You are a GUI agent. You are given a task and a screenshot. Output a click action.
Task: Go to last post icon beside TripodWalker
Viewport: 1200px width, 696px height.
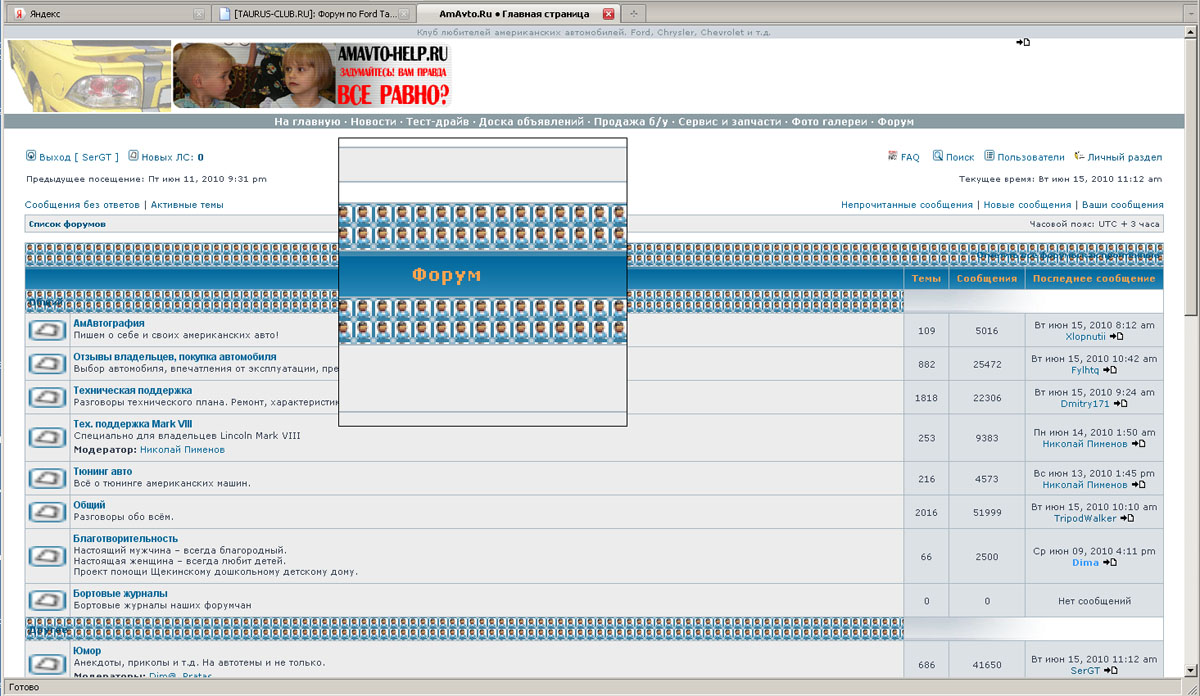(1127, 519)
